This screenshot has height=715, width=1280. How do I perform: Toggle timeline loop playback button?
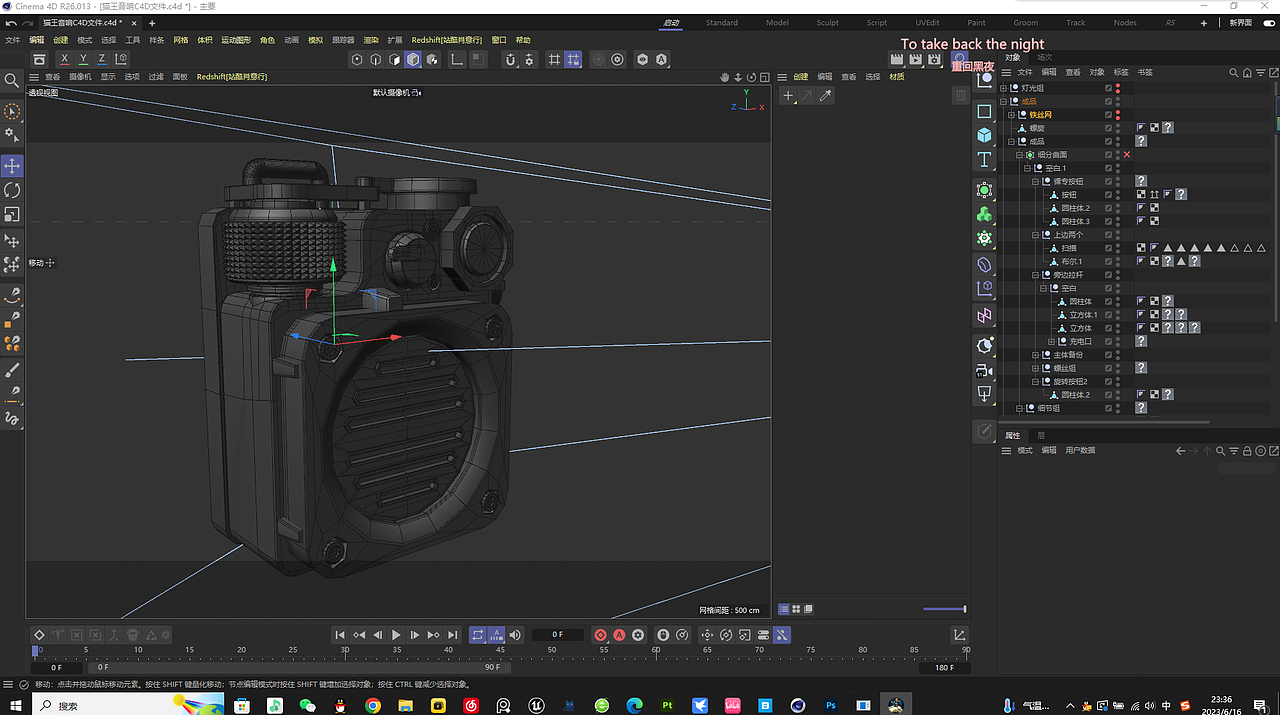pyautogui.click(x=477, y=635)
